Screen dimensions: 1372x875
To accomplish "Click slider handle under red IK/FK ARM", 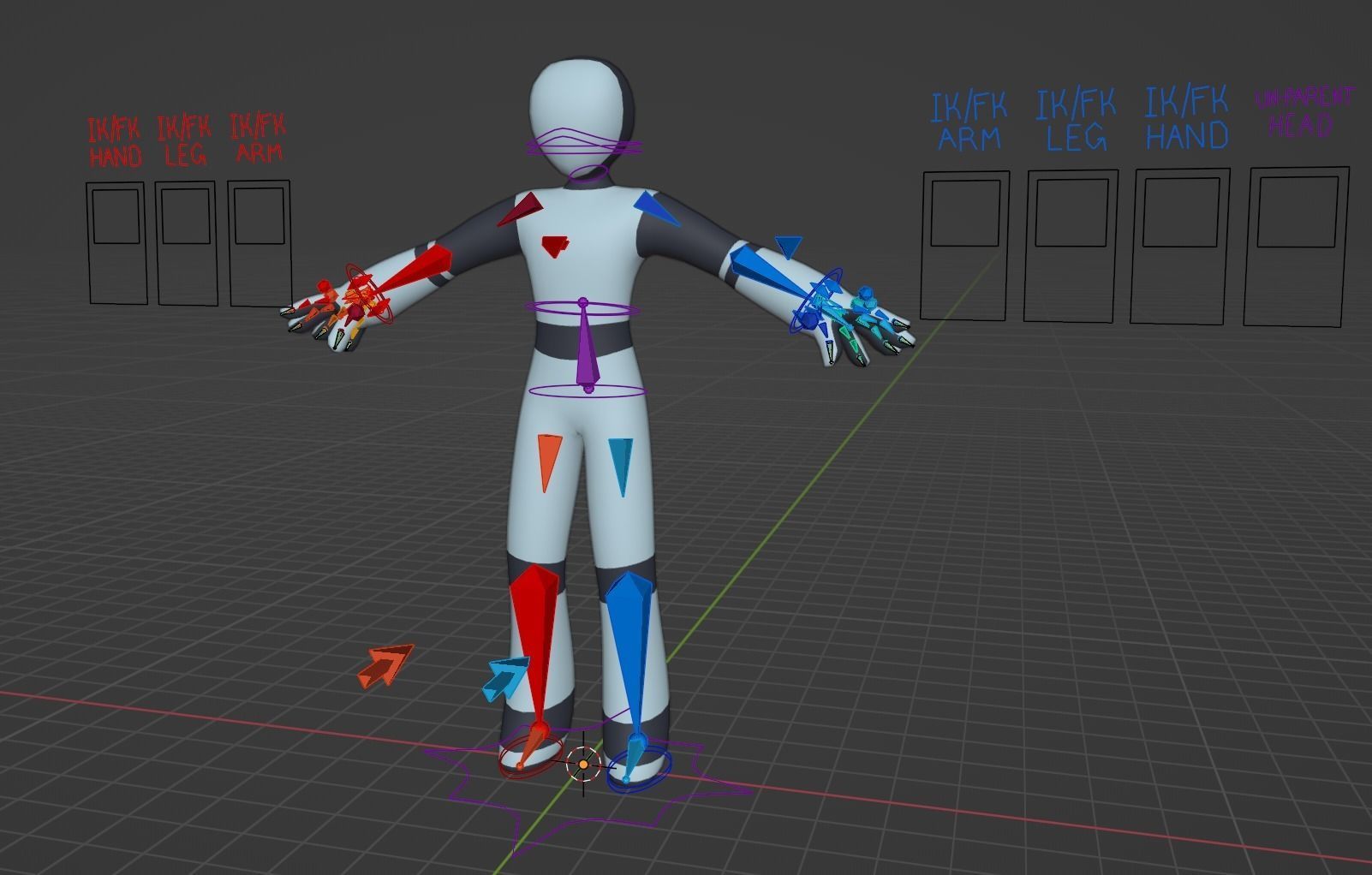I will click(x=259, y=215).
